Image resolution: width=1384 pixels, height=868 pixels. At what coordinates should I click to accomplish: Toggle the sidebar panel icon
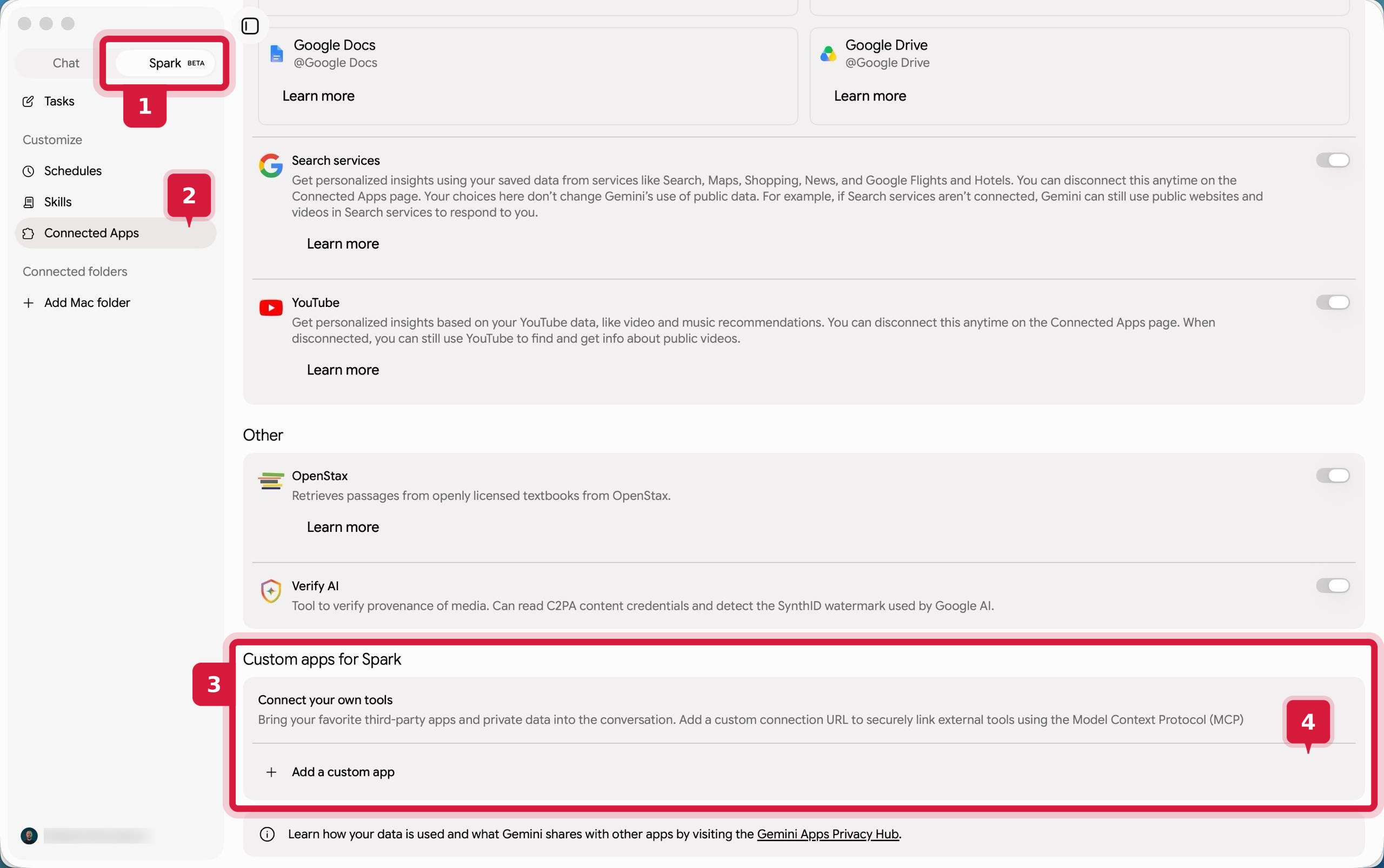click(x=250, y=26)
